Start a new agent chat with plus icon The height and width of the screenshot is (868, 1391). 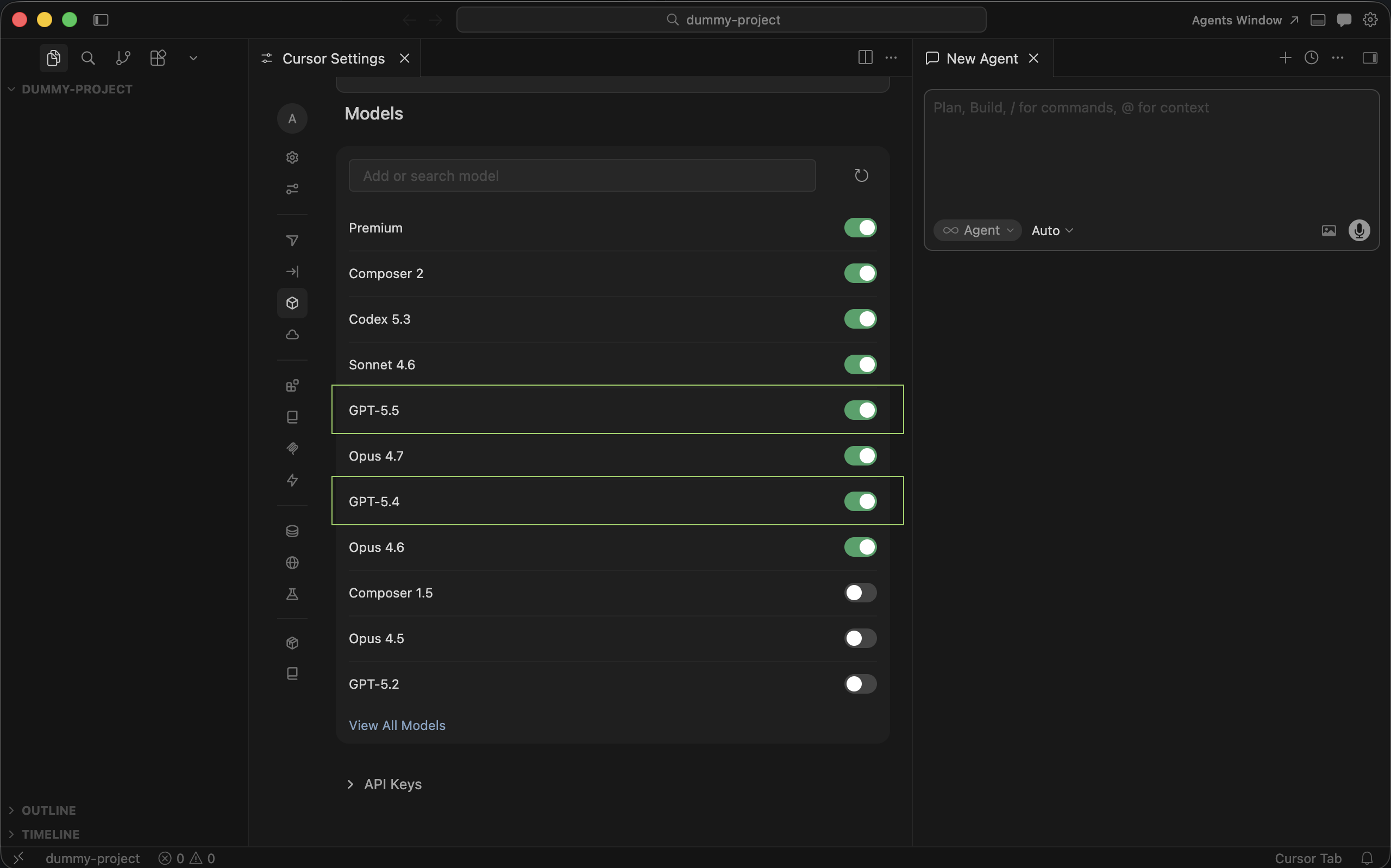coord(1286,58)
